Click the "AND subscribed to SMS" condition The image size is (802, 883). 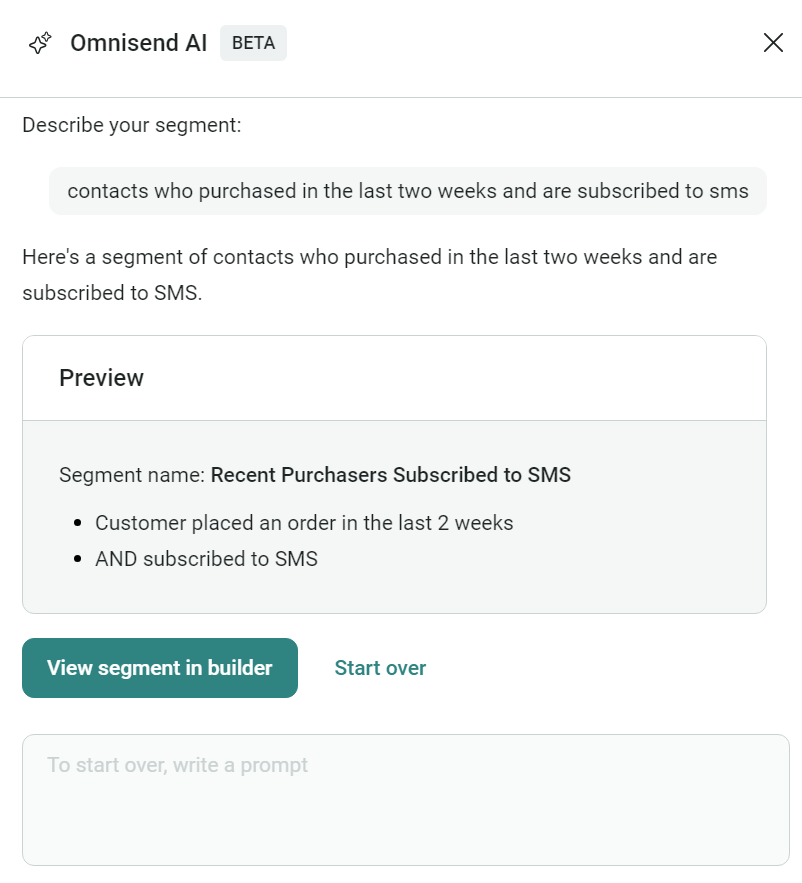point(206,559)
